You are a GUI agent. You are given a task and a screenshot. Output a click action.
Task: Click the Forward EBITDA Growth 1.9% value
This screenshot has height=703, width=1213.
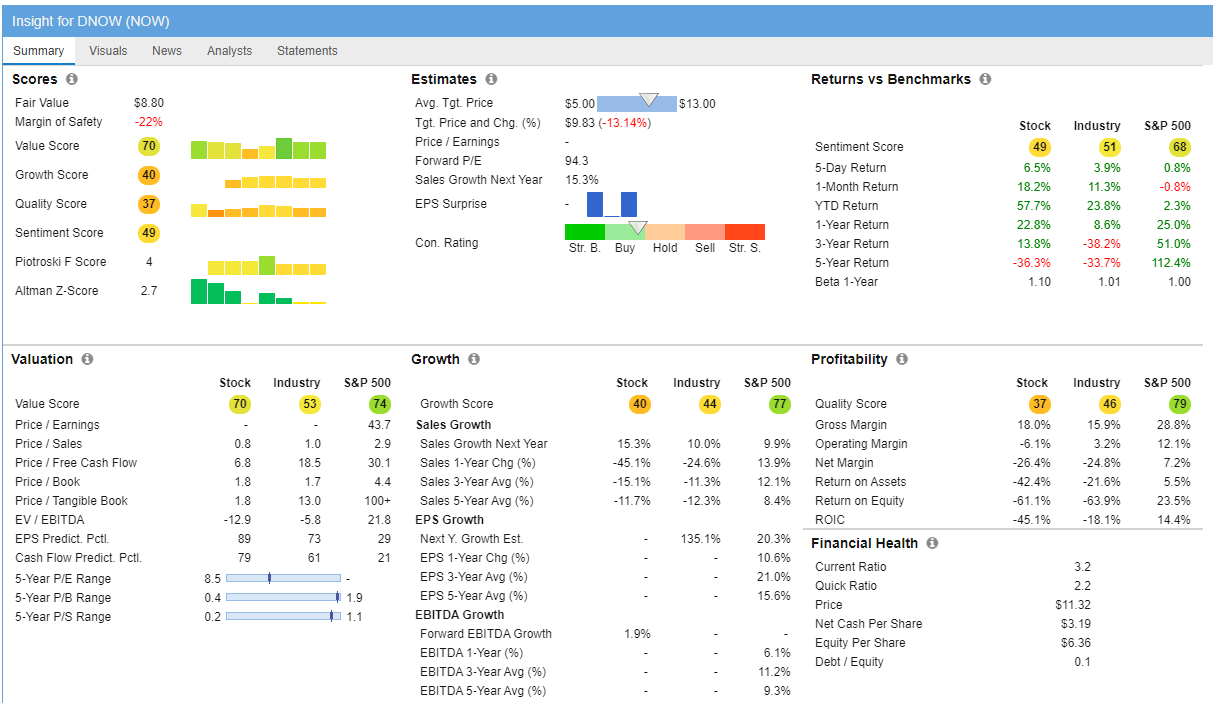[x=636, y=634]
